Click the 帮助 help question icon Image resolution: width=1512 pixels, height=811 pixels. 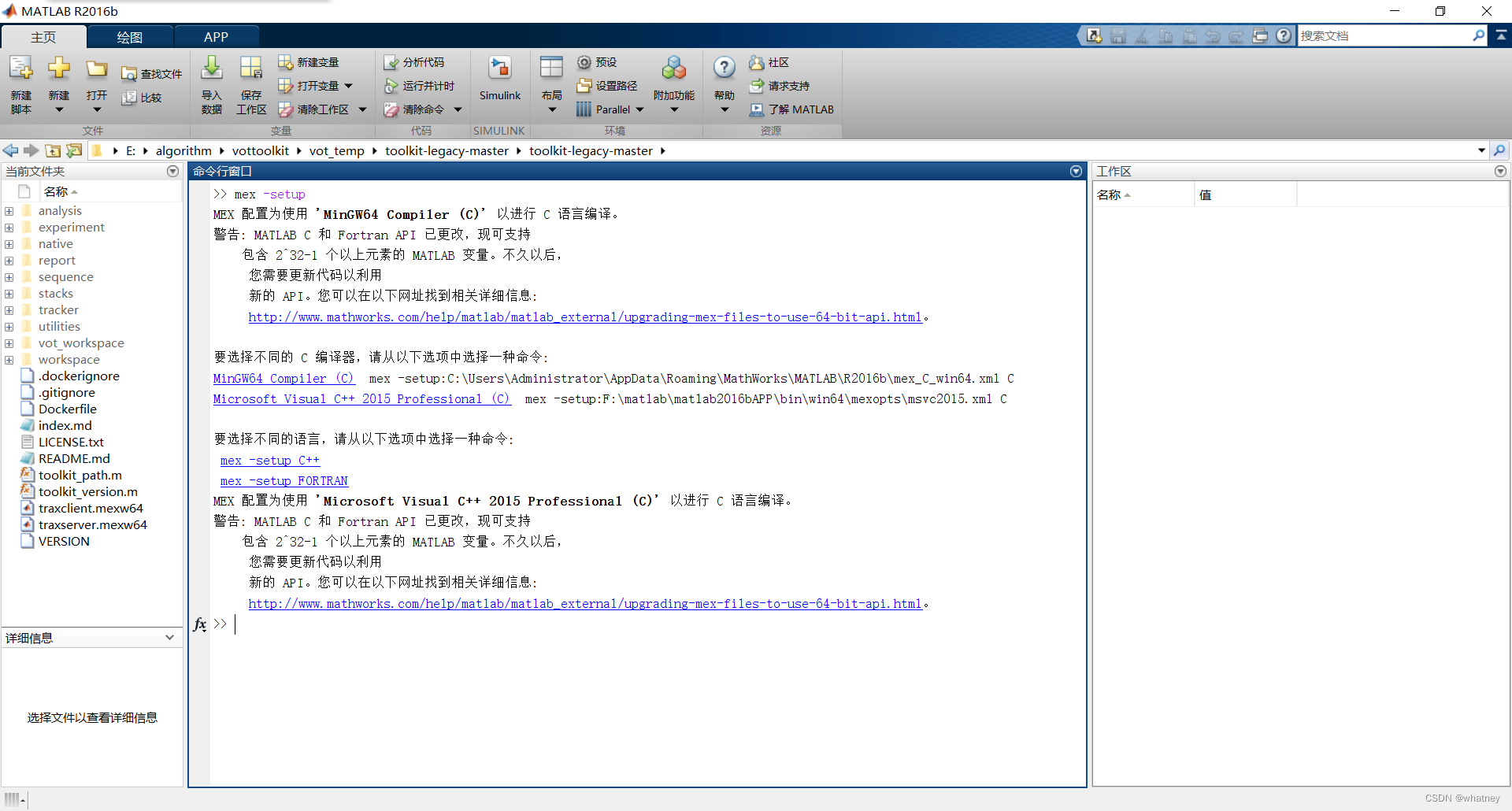click(x=724, y=69)
